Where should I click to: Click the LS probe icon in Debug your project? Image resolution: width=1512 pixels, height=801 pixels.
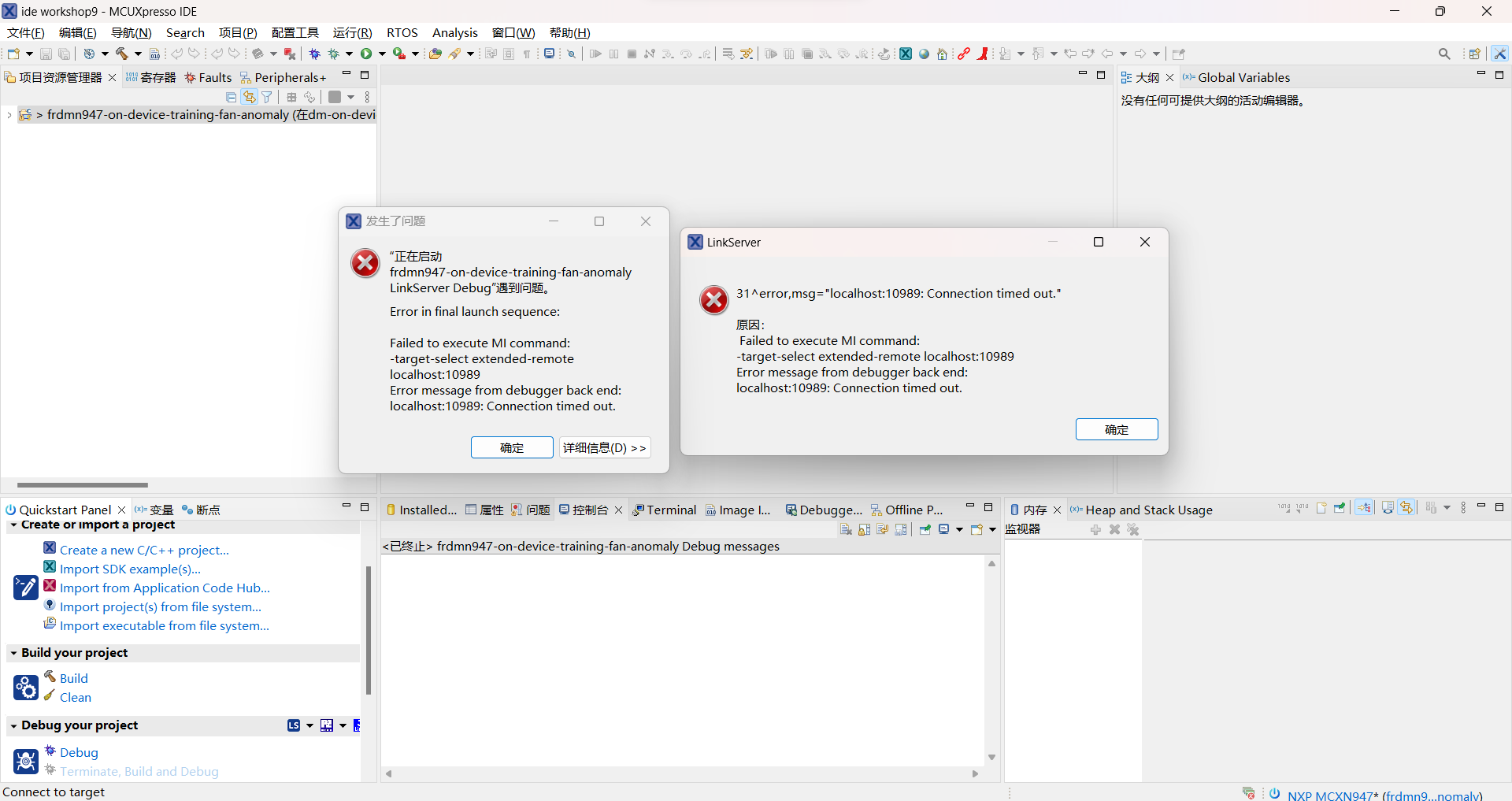pos(294,725)
